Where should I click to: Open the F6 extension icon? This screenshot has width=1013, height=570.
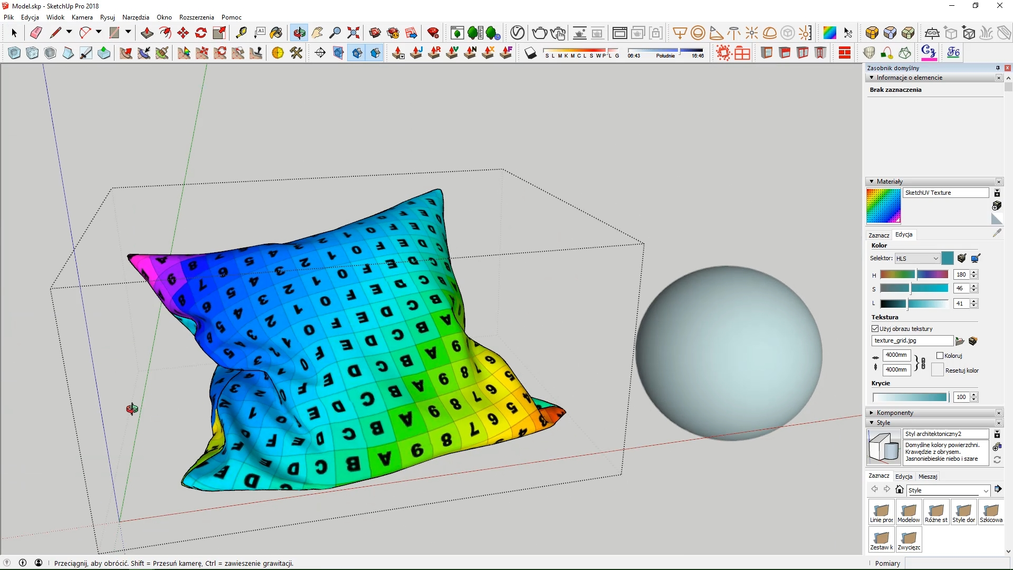954,52
